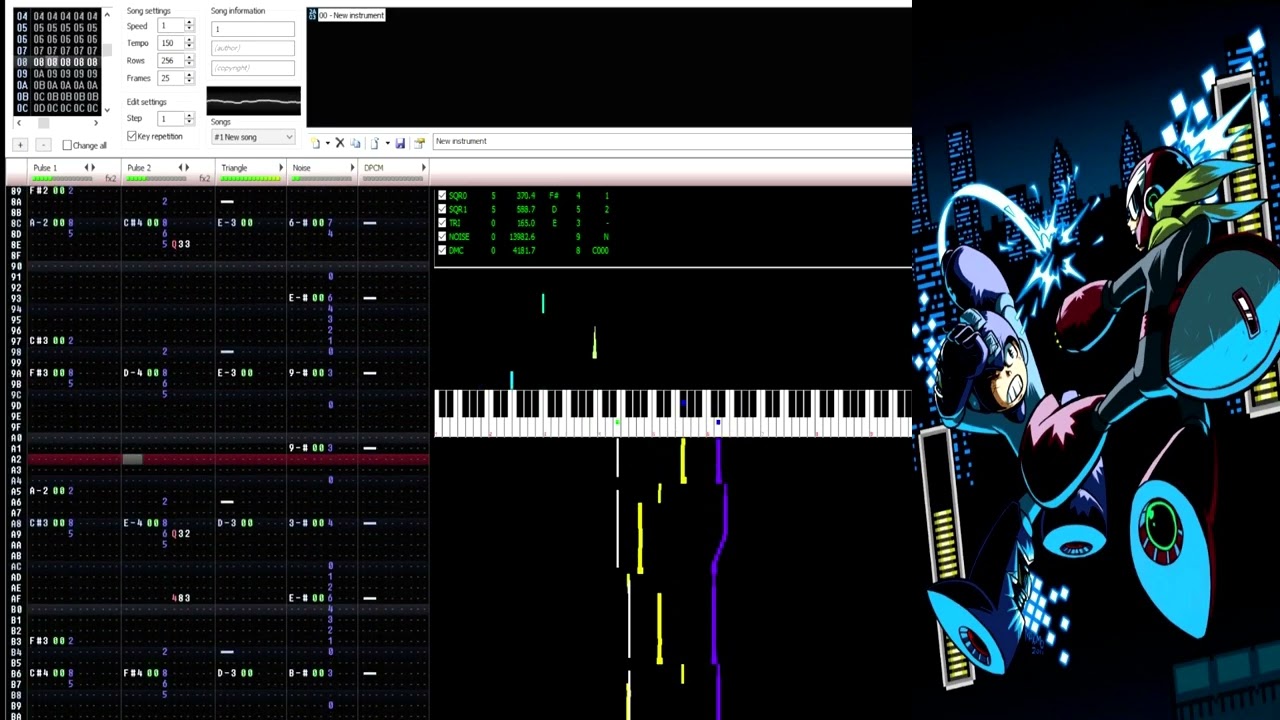Expand Triangle channel effect columns arrow
Image resolution: width=1280 pixels, height=720 pixels.
(x=281, y=167)
